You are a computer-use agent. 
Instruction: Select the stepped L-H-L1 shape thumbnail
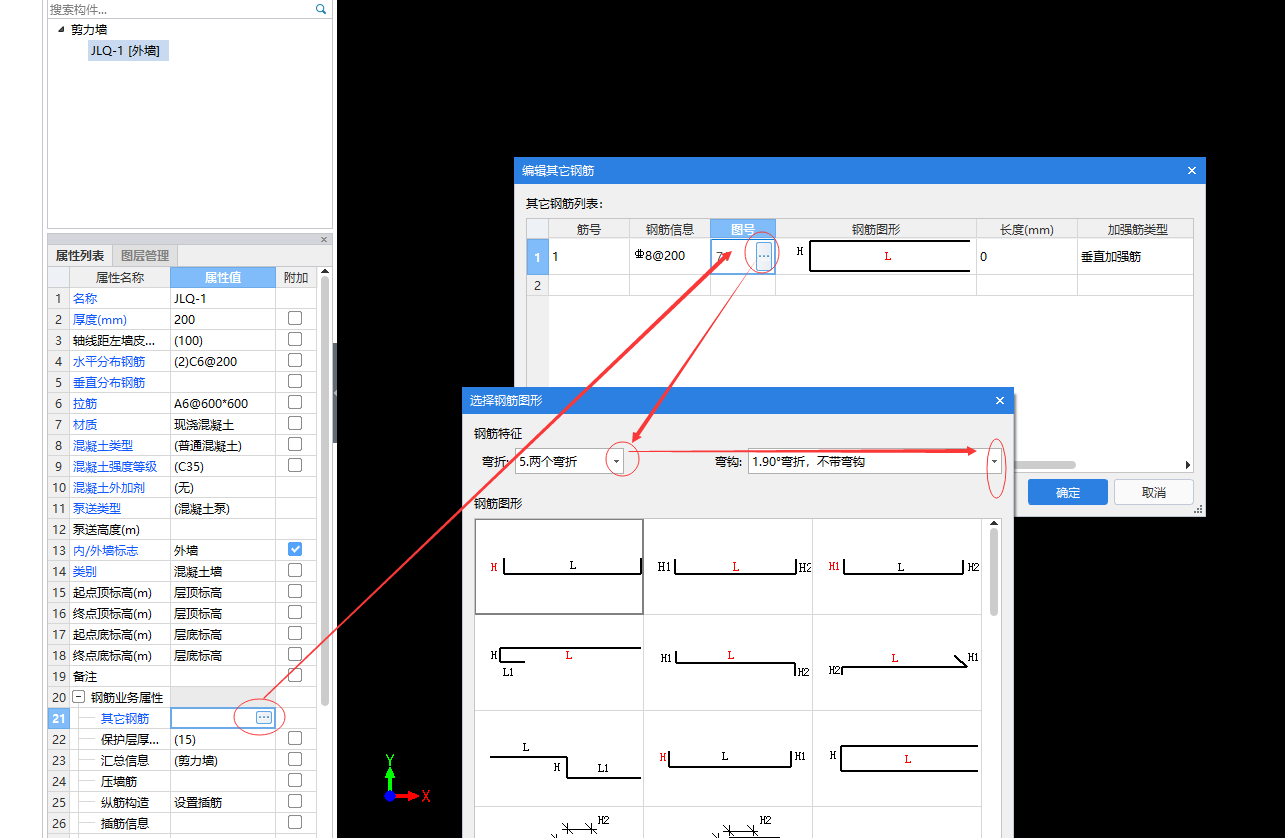[x=559, y=758]
